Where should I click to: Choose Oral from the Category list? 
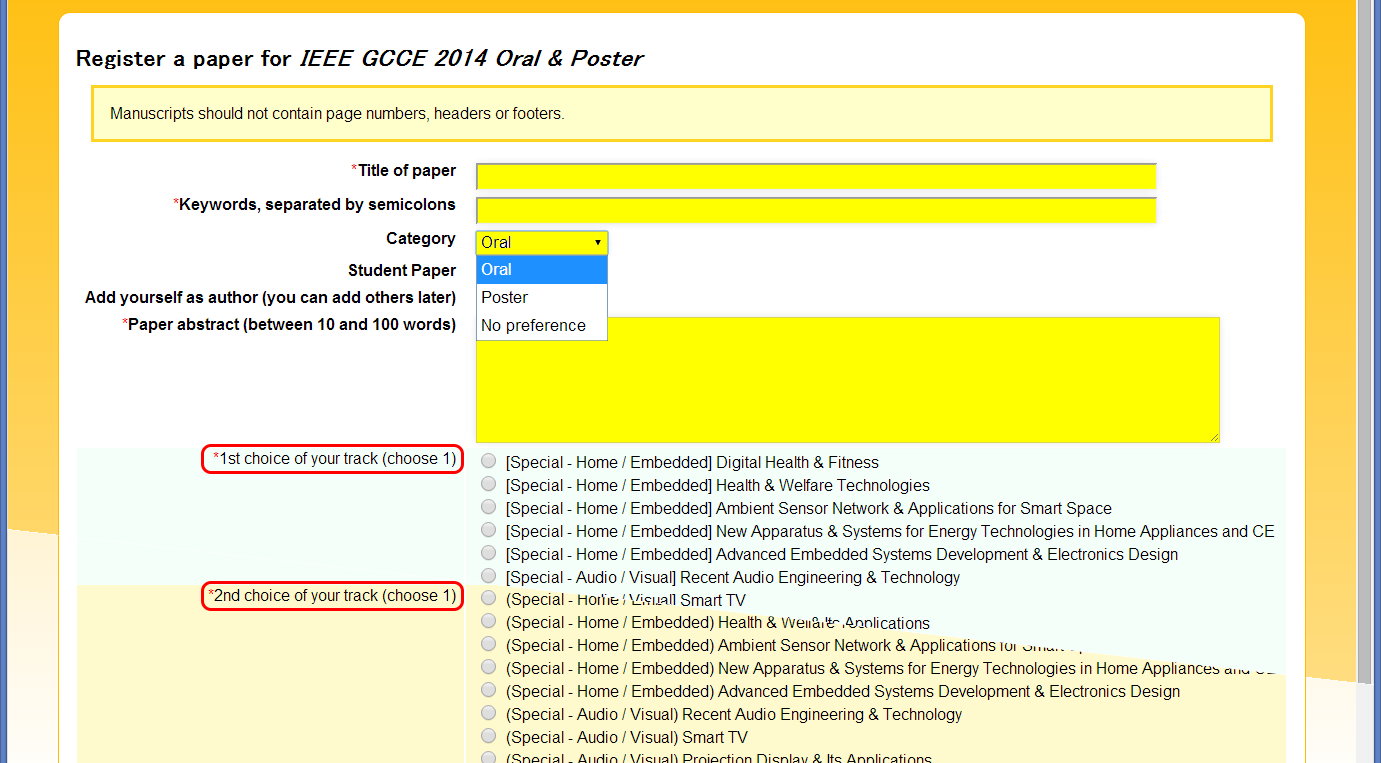coord(541,270)
